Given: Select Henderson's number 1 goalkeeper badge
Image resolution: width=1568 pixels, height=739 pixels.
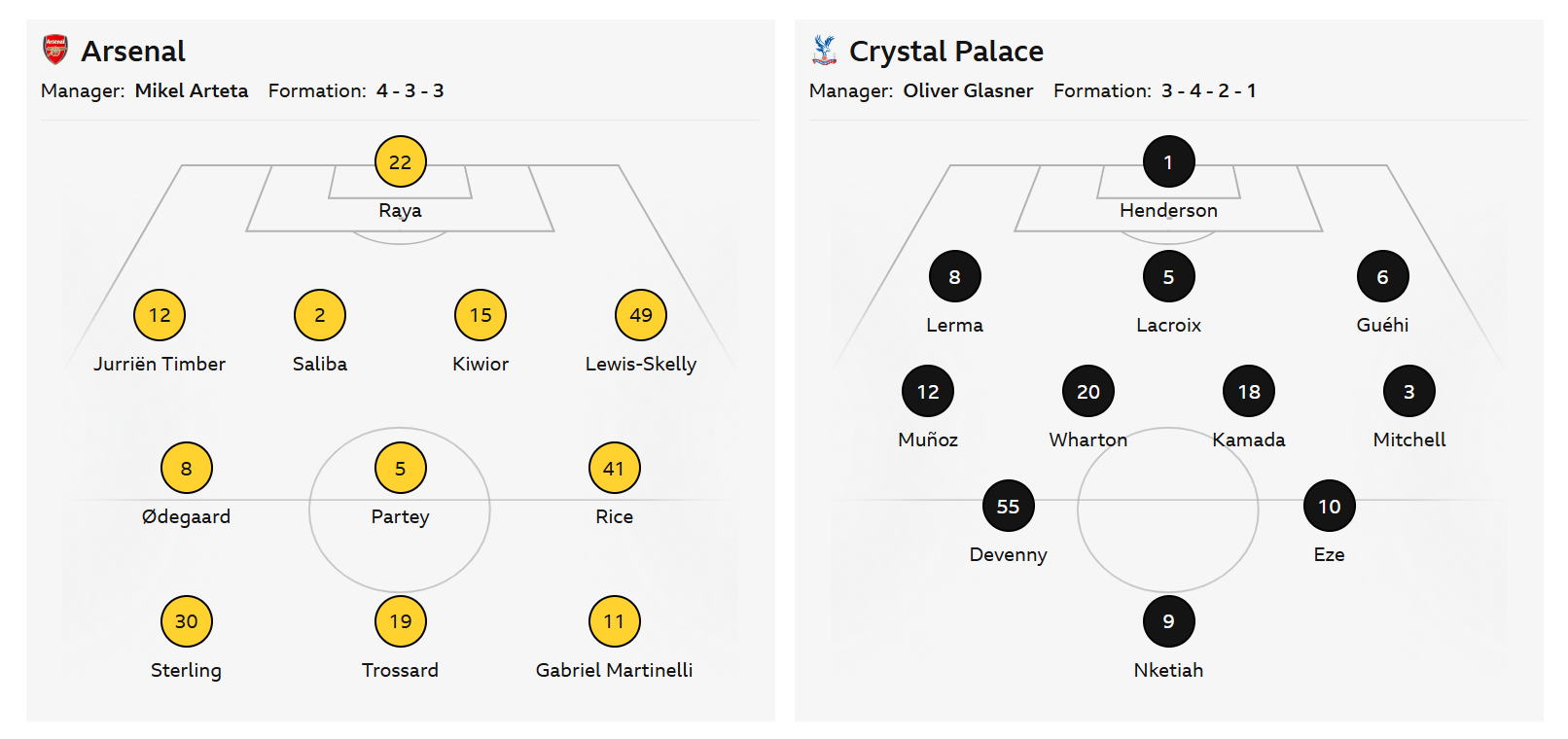Looking at the screenshot, I should coord(1168,162).
